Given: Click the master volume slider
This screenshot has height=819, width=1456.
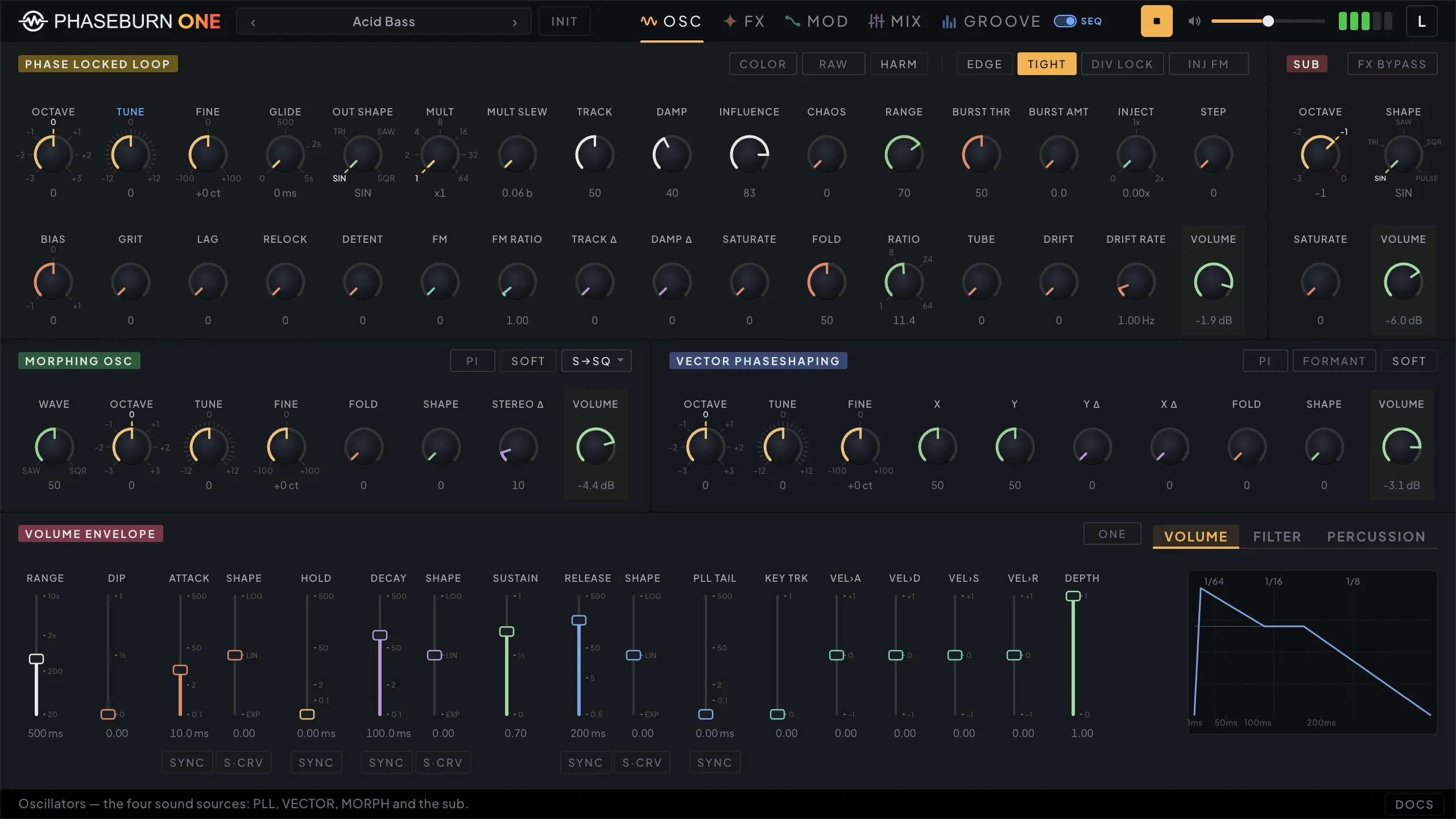Looking at the screenshot, I should pyautogui.click(x=1268, y=22).
